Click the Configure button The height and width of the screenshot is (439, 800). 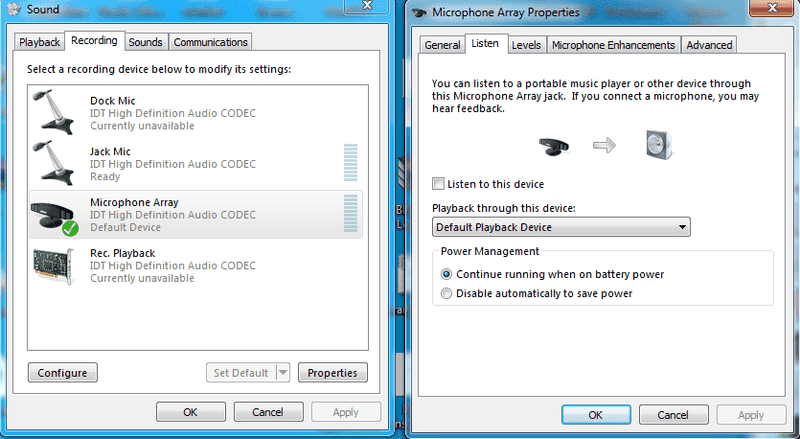coord(63,373)
